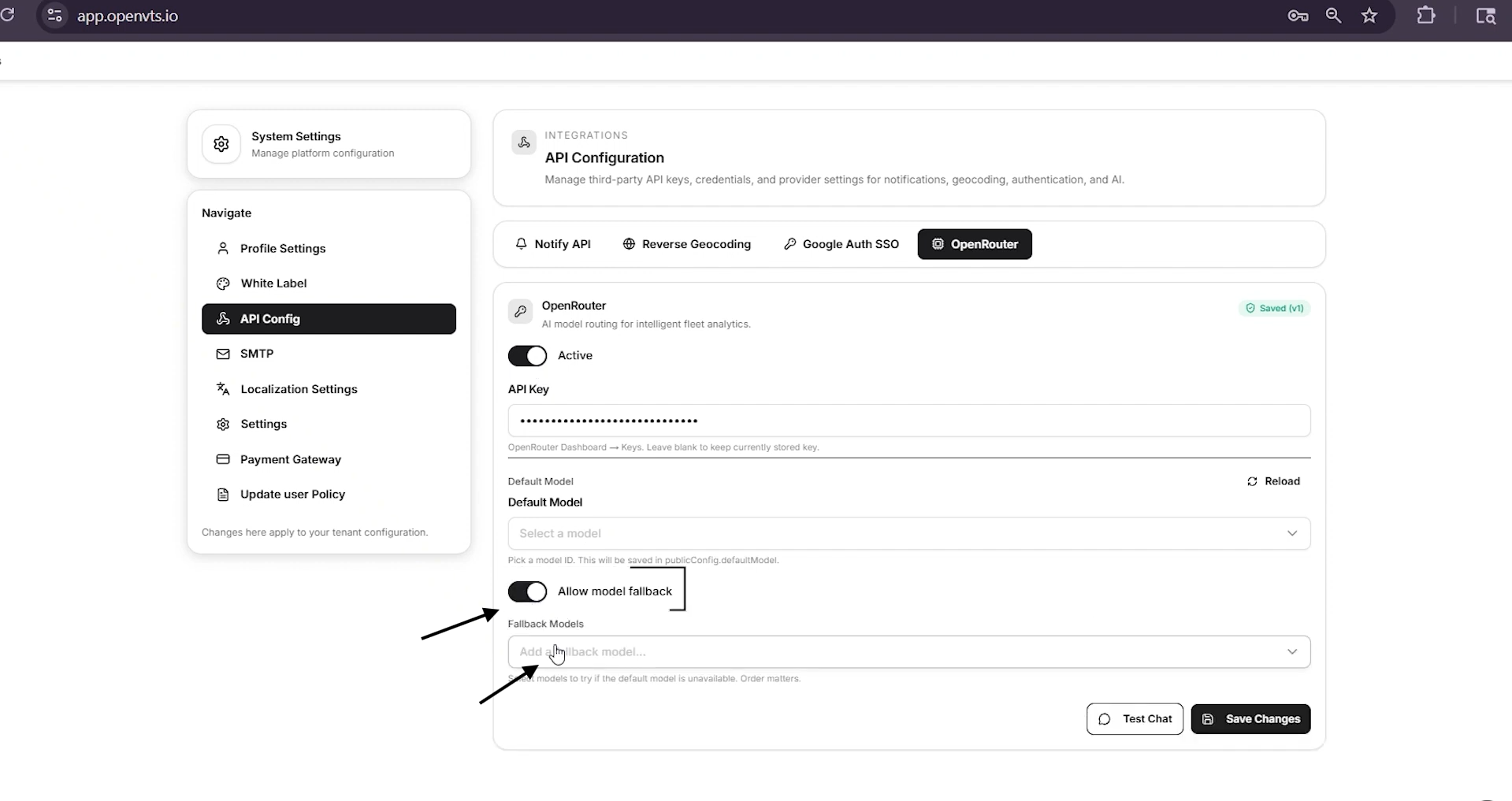Viewport: 1512px width, 801px height.
Task: Click into the API Key field
Action: pyautogui.click(x=909, y=421)
